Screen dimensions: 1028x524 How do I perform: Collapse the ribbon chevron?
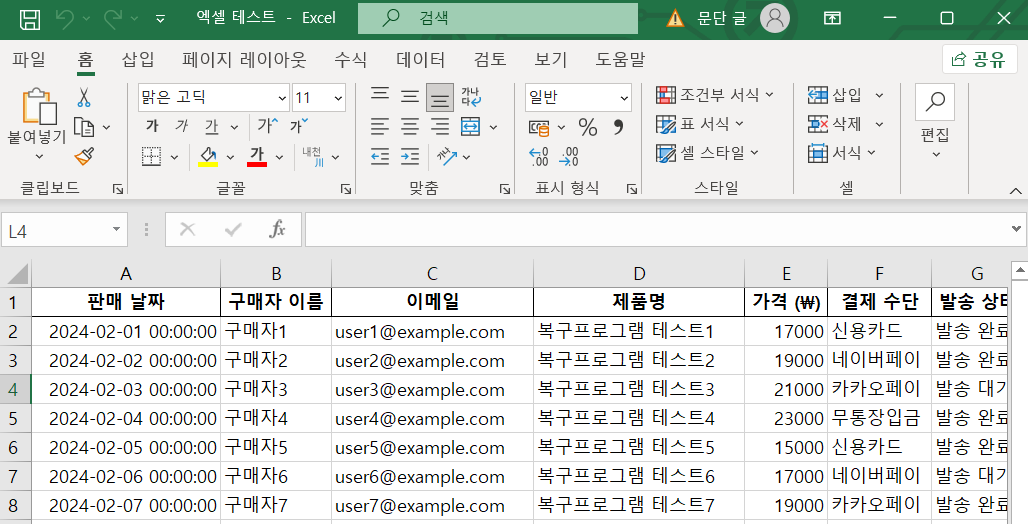[1016, 191]
